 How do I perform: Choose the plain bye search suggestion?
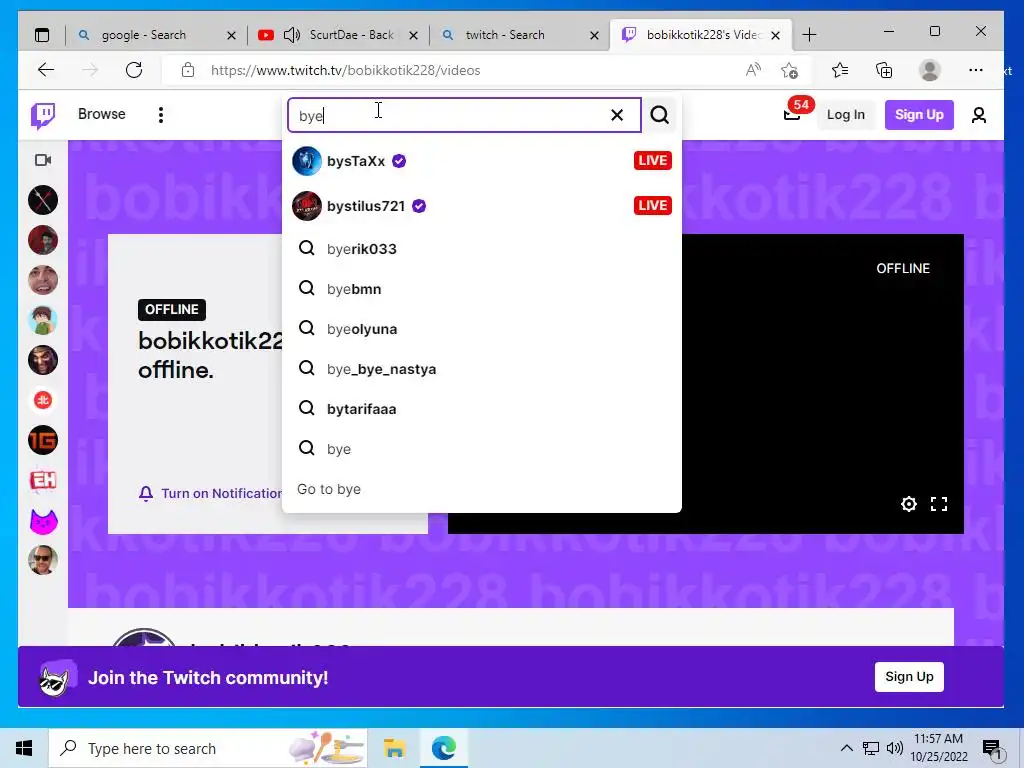[x=482, y=449]
